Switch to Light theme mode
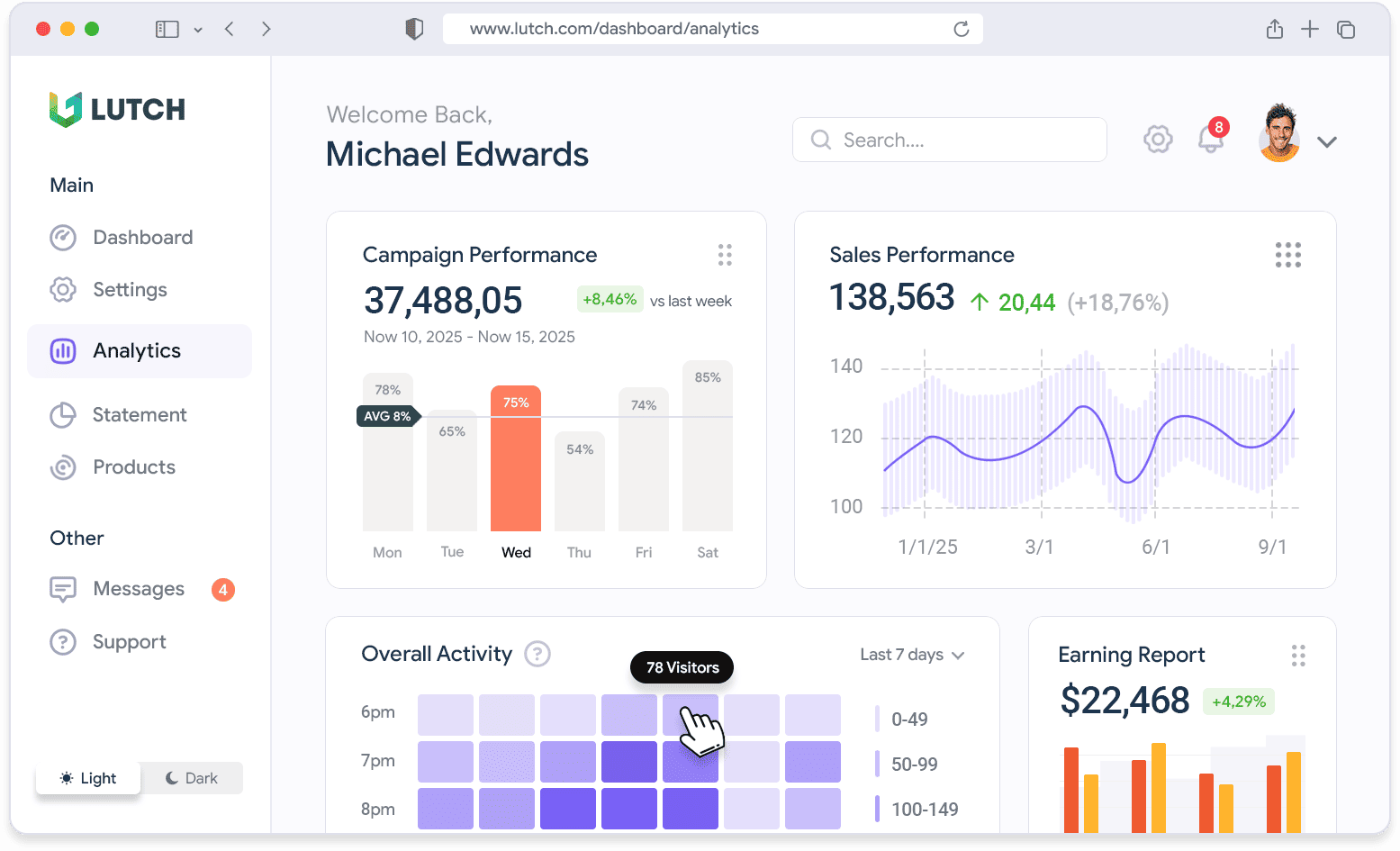 [x=88, y=778]
